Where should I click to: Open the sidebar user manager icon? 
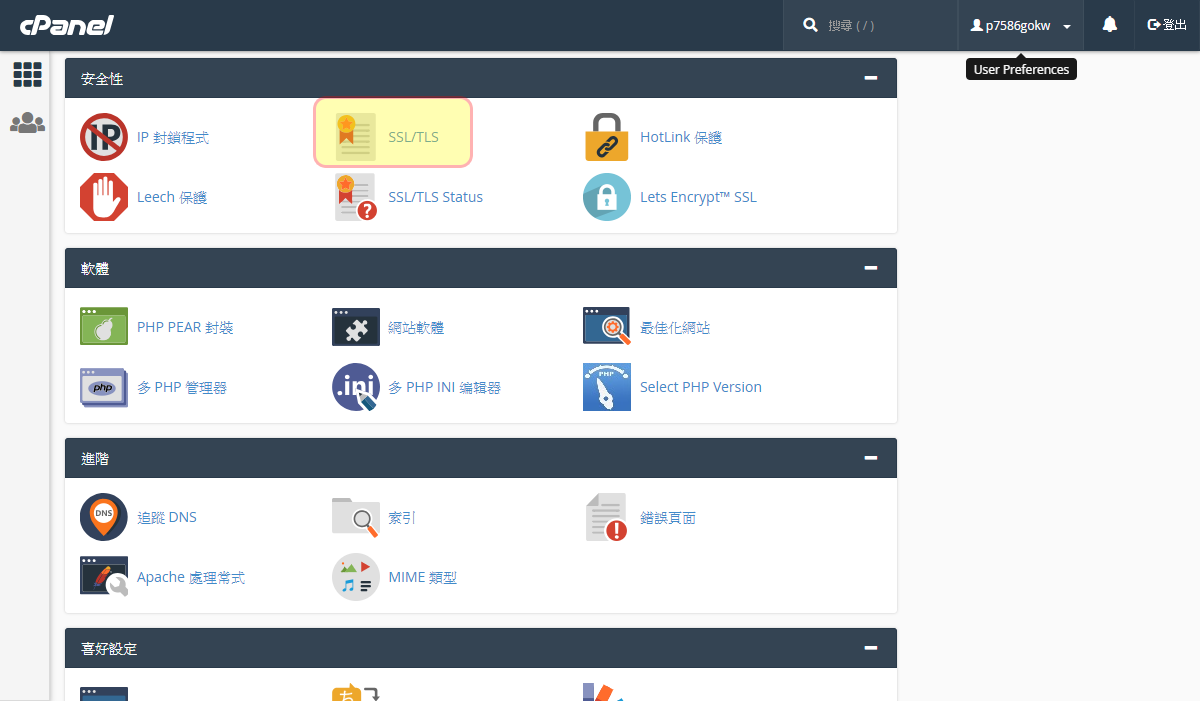point(27,123)
